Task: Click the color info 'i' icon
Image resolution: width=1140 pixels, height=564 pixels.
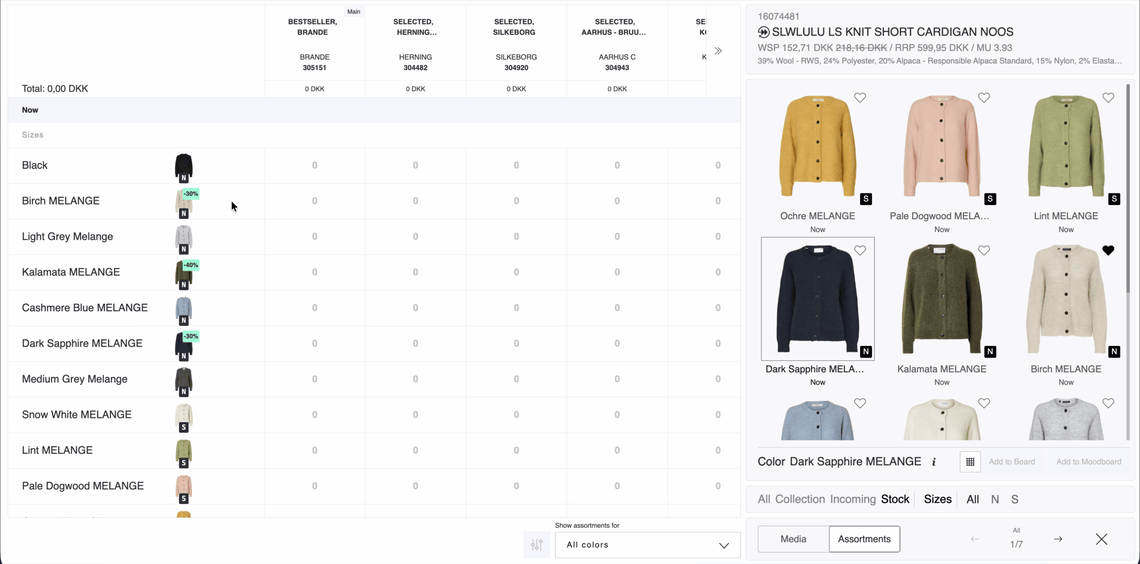Action: click(934, 462)
